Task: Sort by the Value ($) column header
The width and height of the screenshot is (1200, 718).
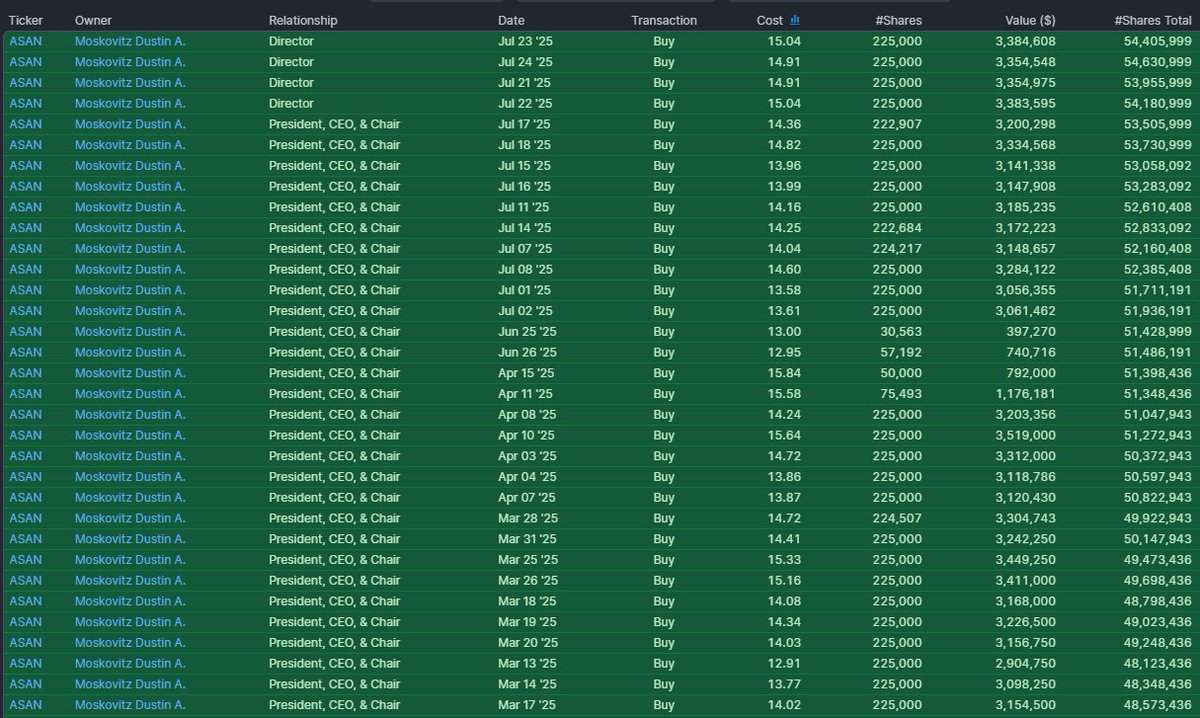Action: 1030,20
